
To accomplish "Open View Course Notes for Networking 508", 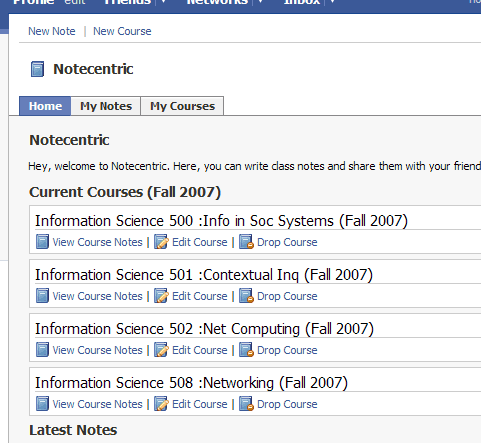I will 97,404.
